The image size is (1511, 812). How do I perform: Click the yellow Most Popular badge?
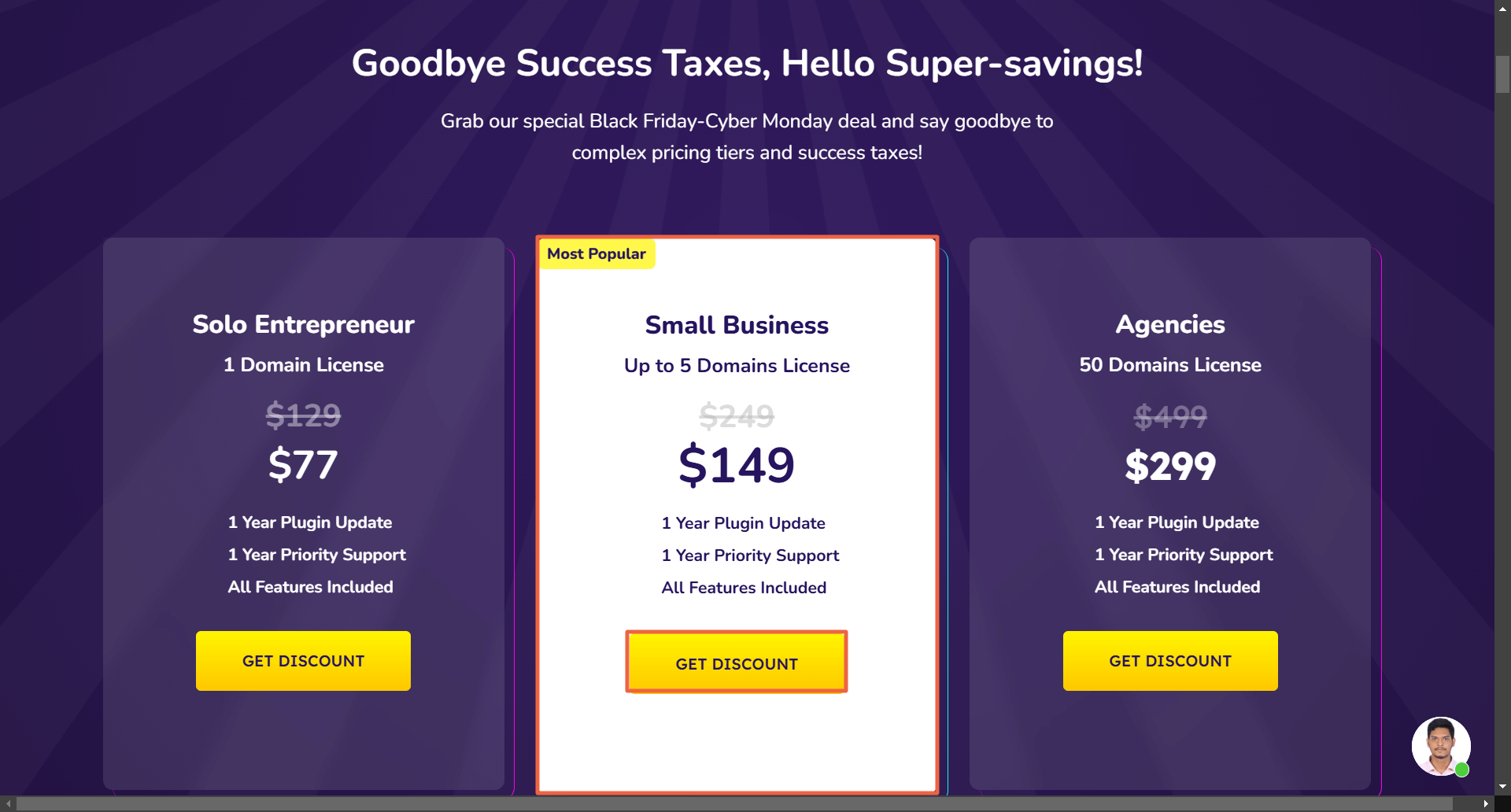597,254
